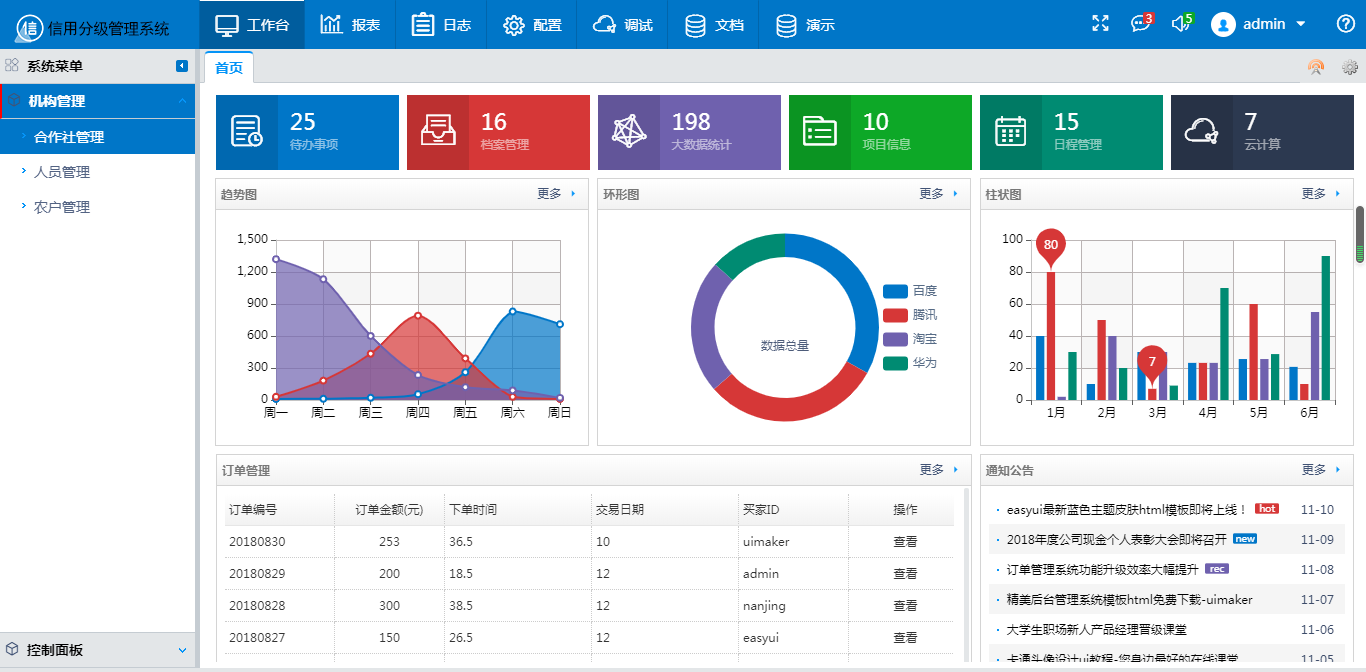Image resolution: width=1366 pixels, height=672 pixels.
Task: Open notice about easyui最新蓝色主题皮肤
Action: tap(1126, 510)
